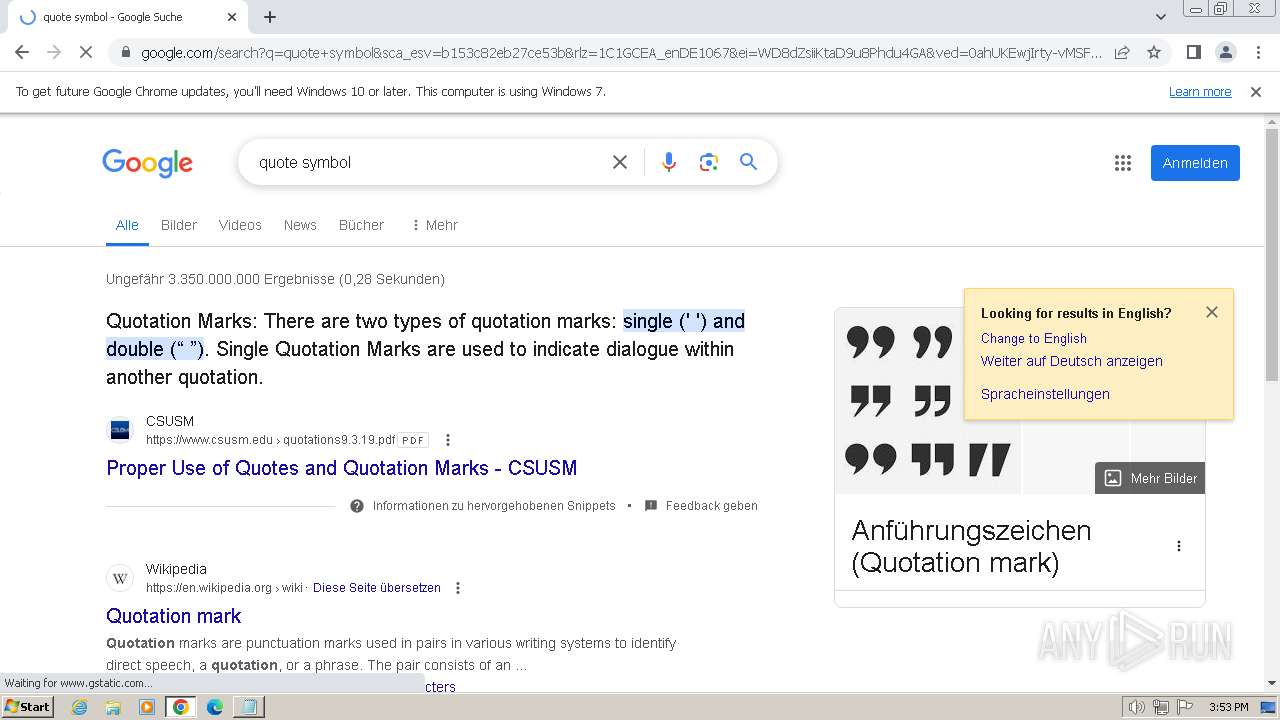
Task: Stop loading the page
Action: [86, 52]
